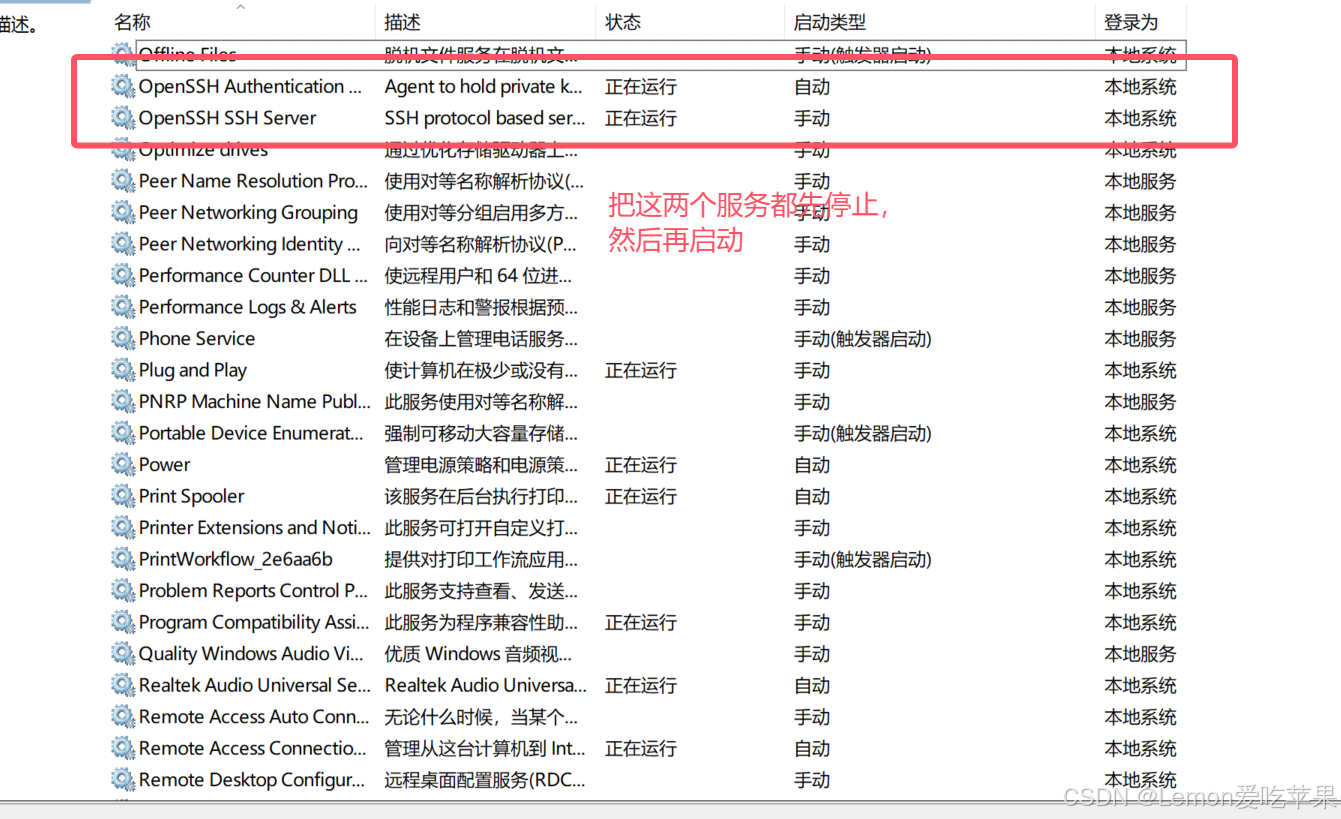
Task: Click gear icon for Printer Extensions and Notifications
Action: point(123,528)
